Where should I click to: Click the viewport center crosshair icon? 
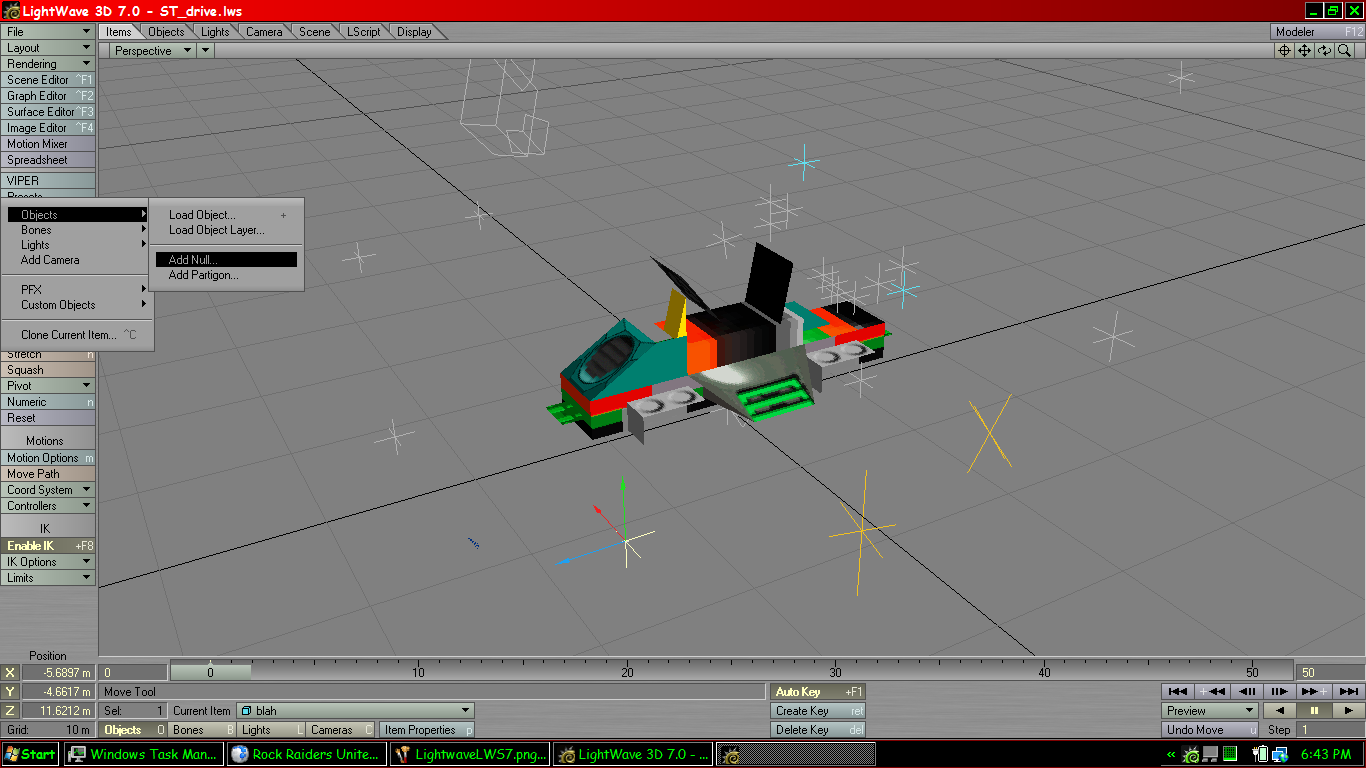click(x=1285, y=50)
